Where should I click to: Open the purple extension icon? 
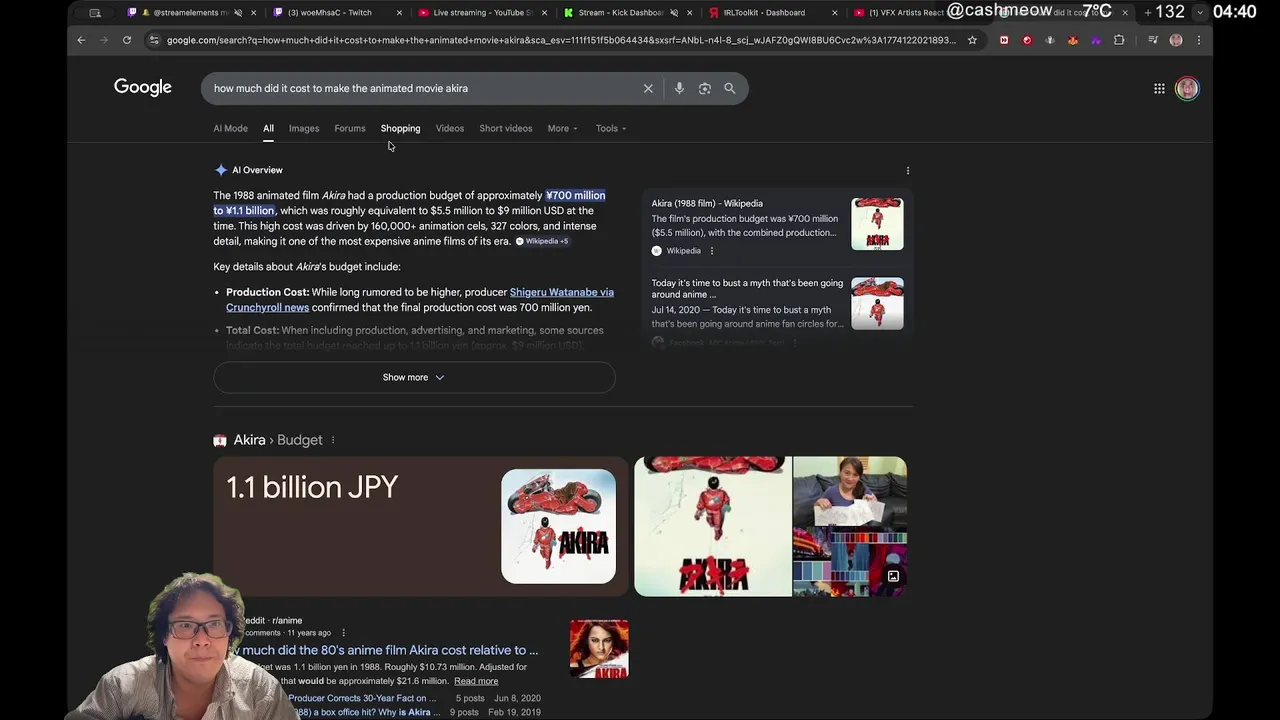[1096, 40]
